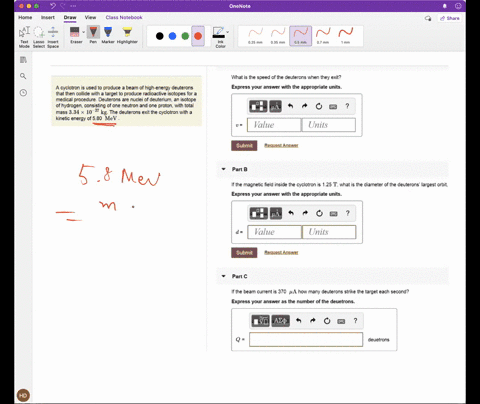Open recent notes clock icon

coord(23,93)
